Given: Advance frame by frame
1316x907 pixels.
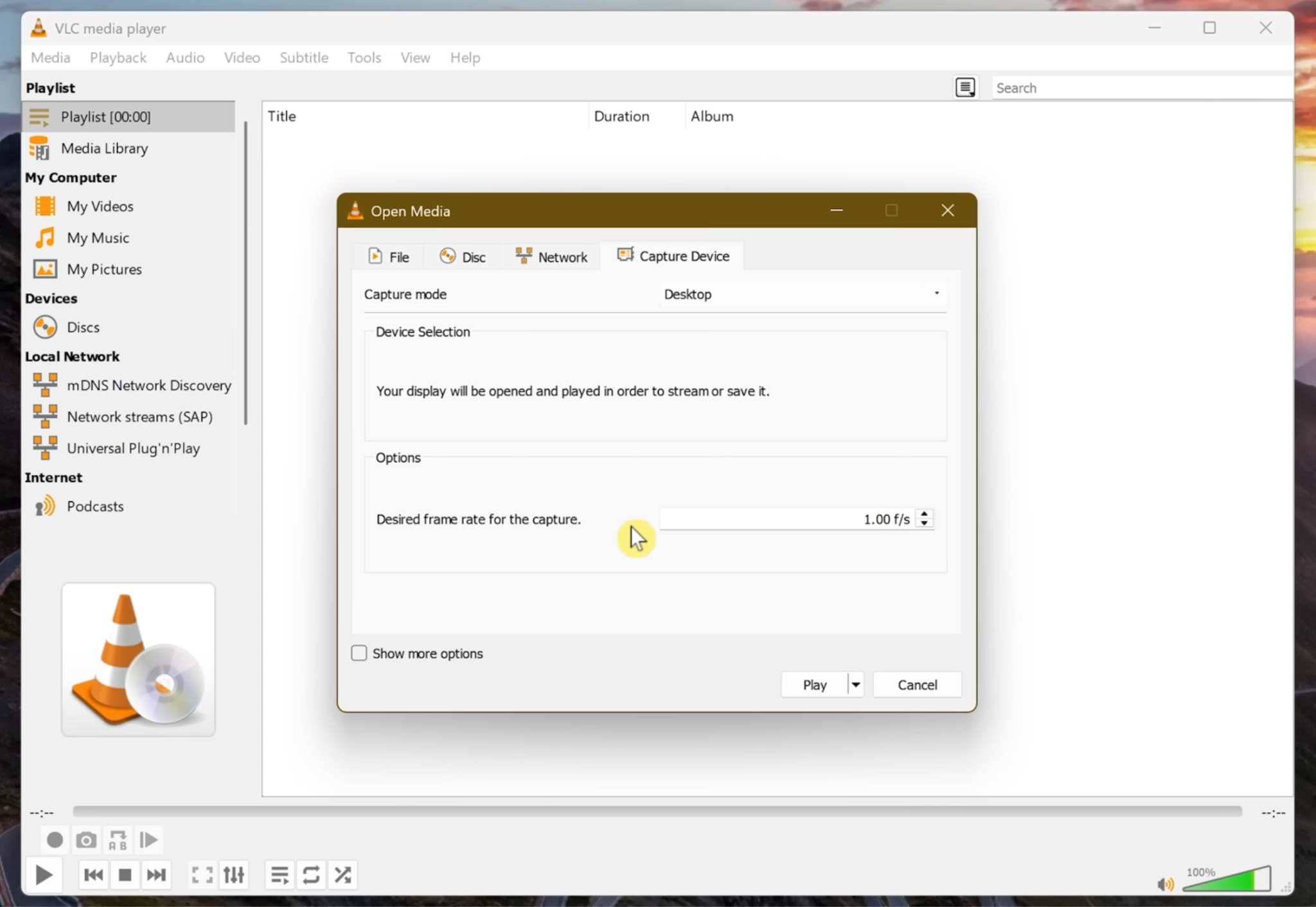Looking at the screenshot, I should [x=147, y=840].
